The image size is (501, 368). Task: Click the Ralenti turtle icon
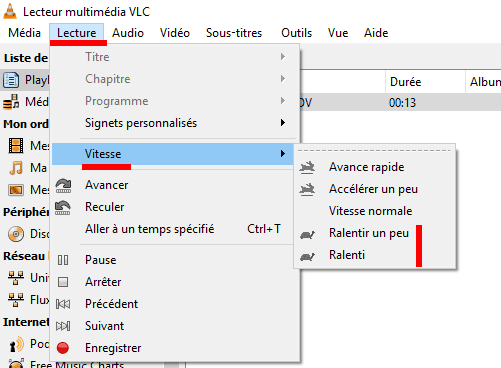click(307, 256)
